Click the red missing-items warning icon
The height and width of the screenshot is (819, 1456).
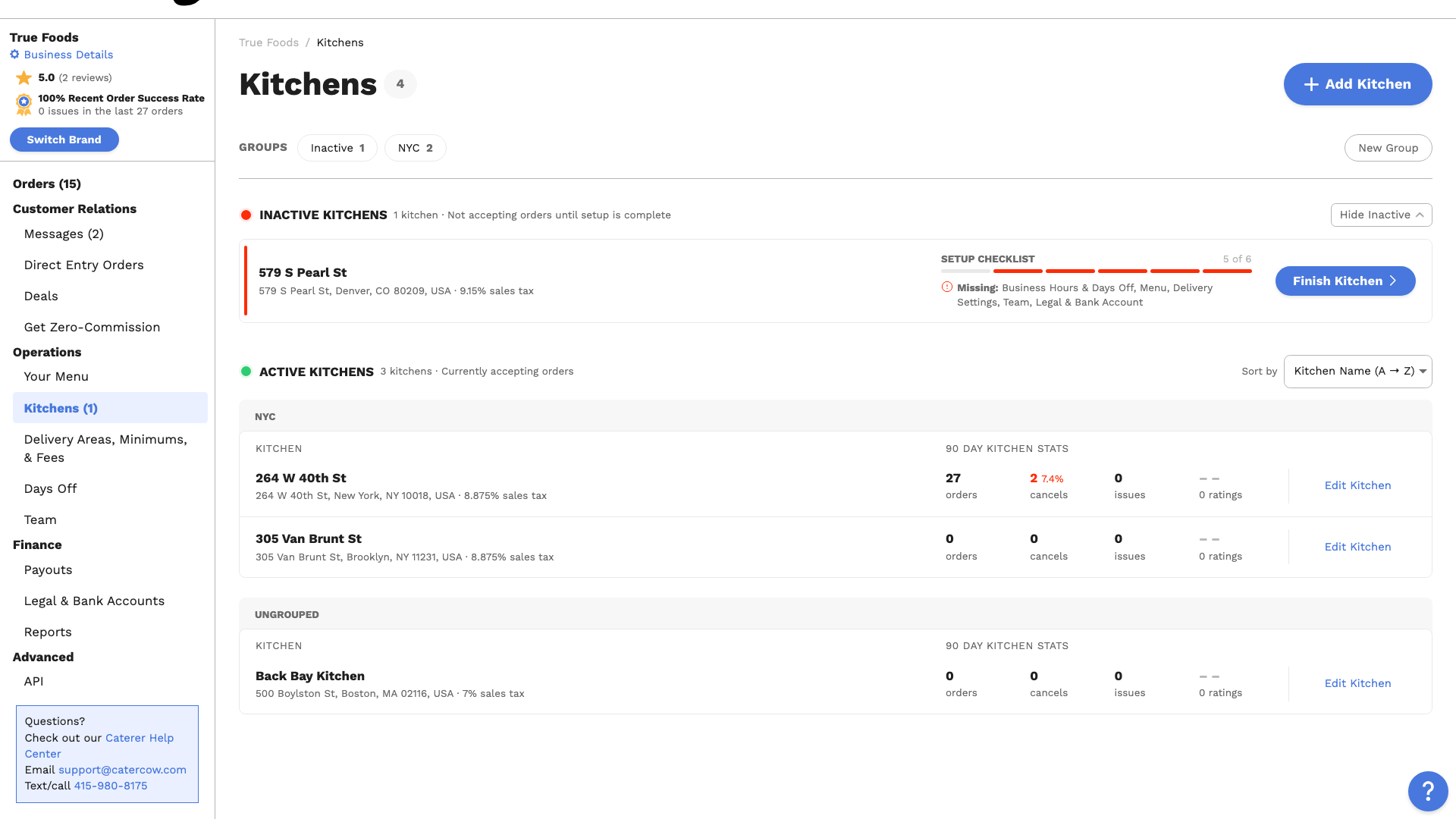[x=946, y=287]
